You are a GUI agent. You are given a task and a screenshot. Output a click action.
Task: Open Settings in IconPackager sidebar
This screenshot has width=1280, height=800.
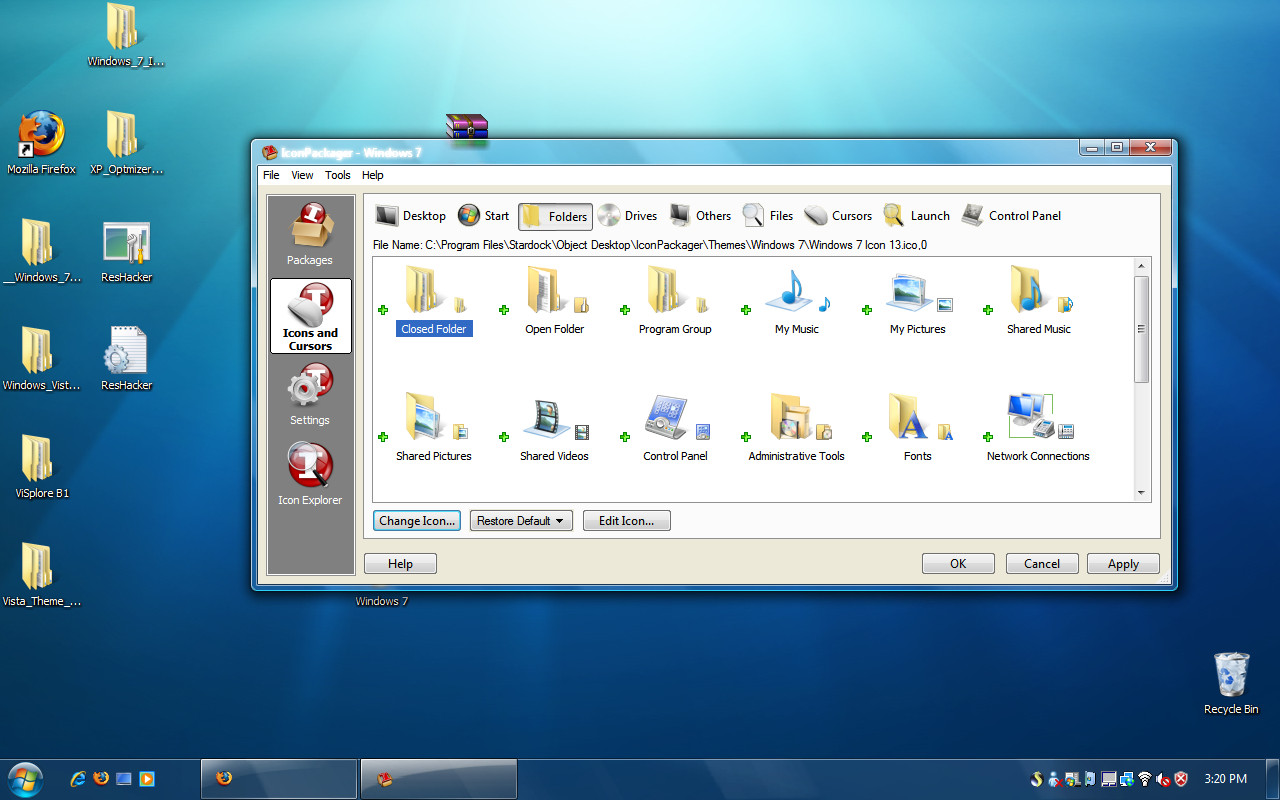tap(310, 395)
